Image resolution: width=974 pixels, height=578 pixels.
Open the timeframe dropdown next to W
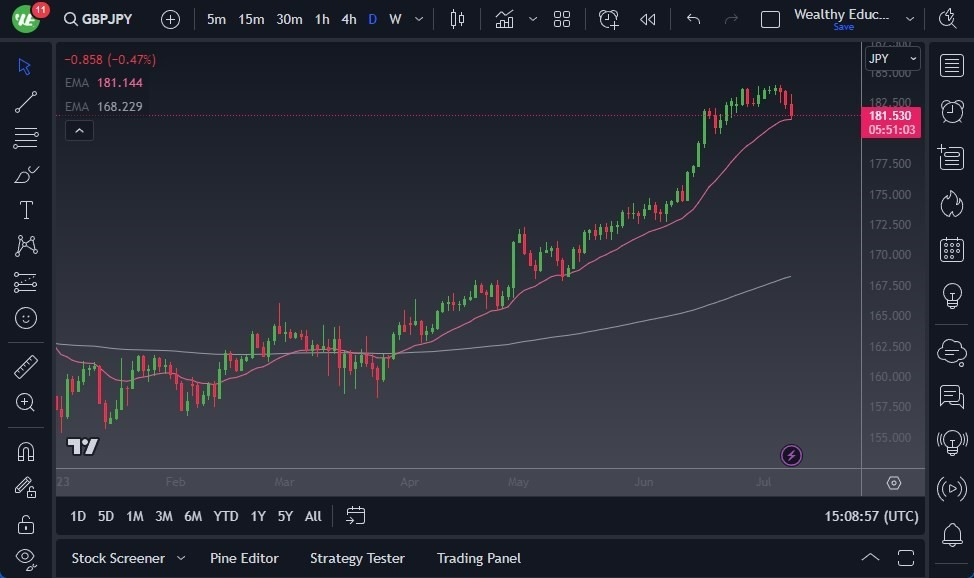[x=418, y=18]
